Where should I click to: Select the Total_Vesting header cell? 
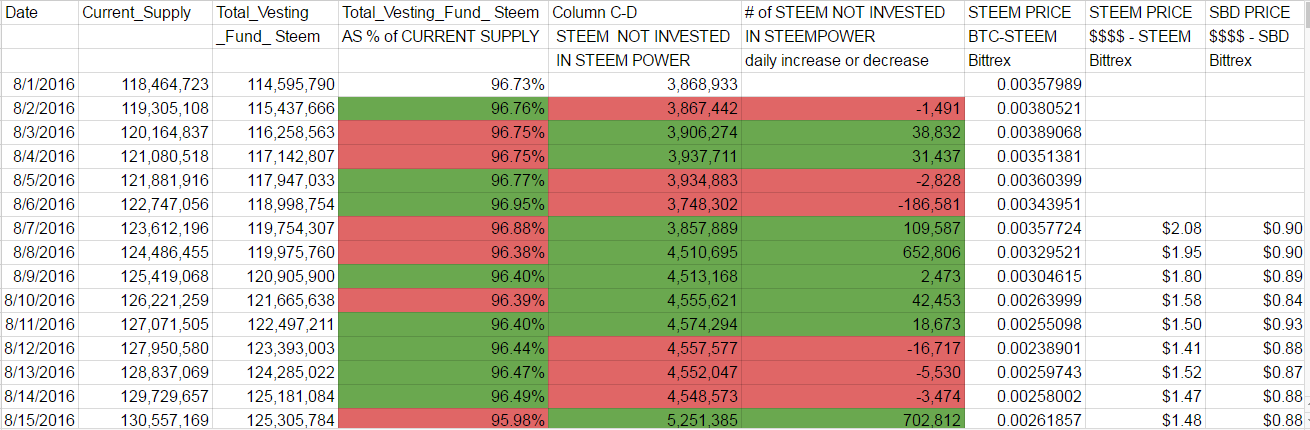coord(262,13)
